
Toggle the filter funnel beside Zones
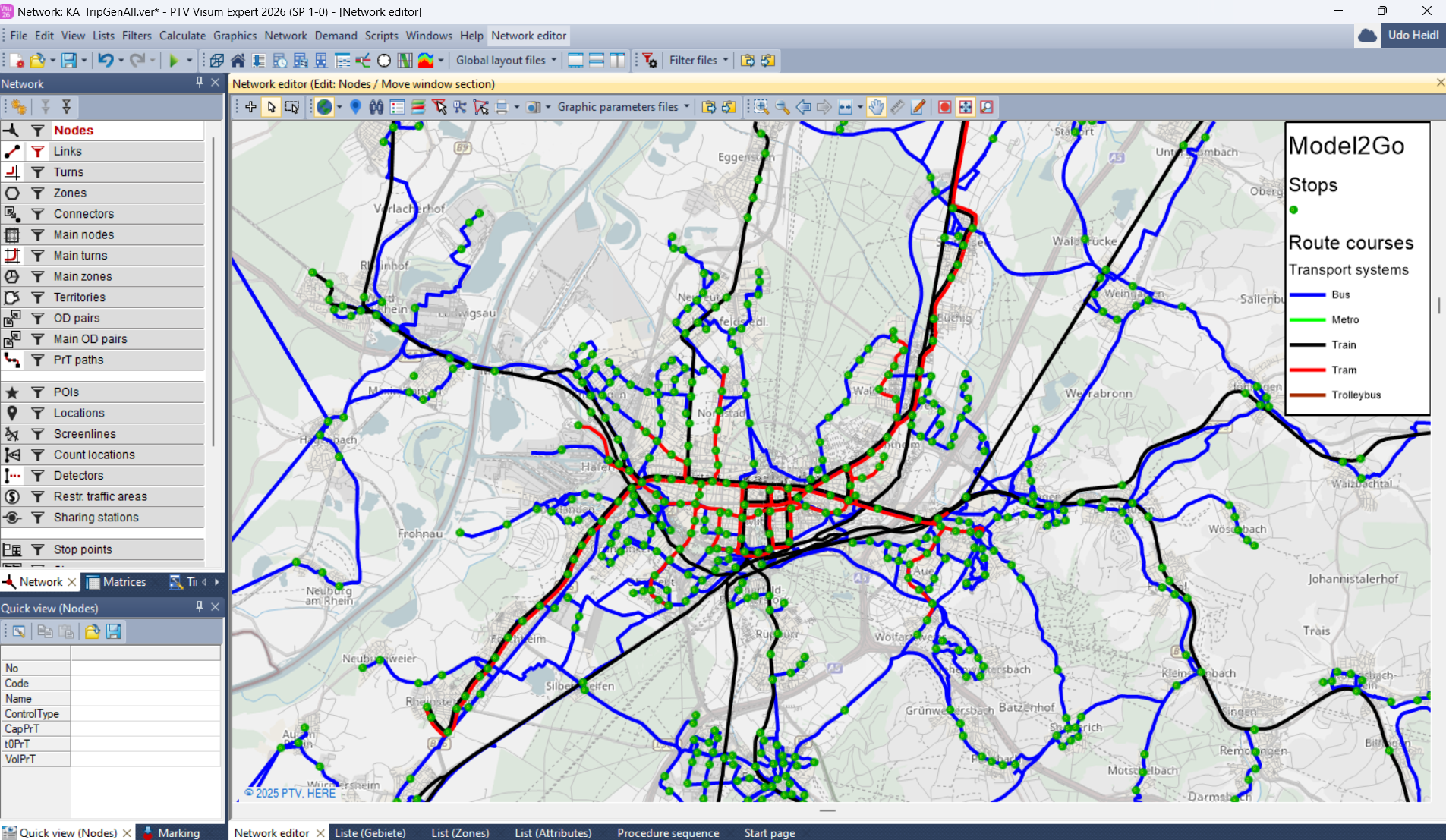pyautogui.click(x=37, y=193)
